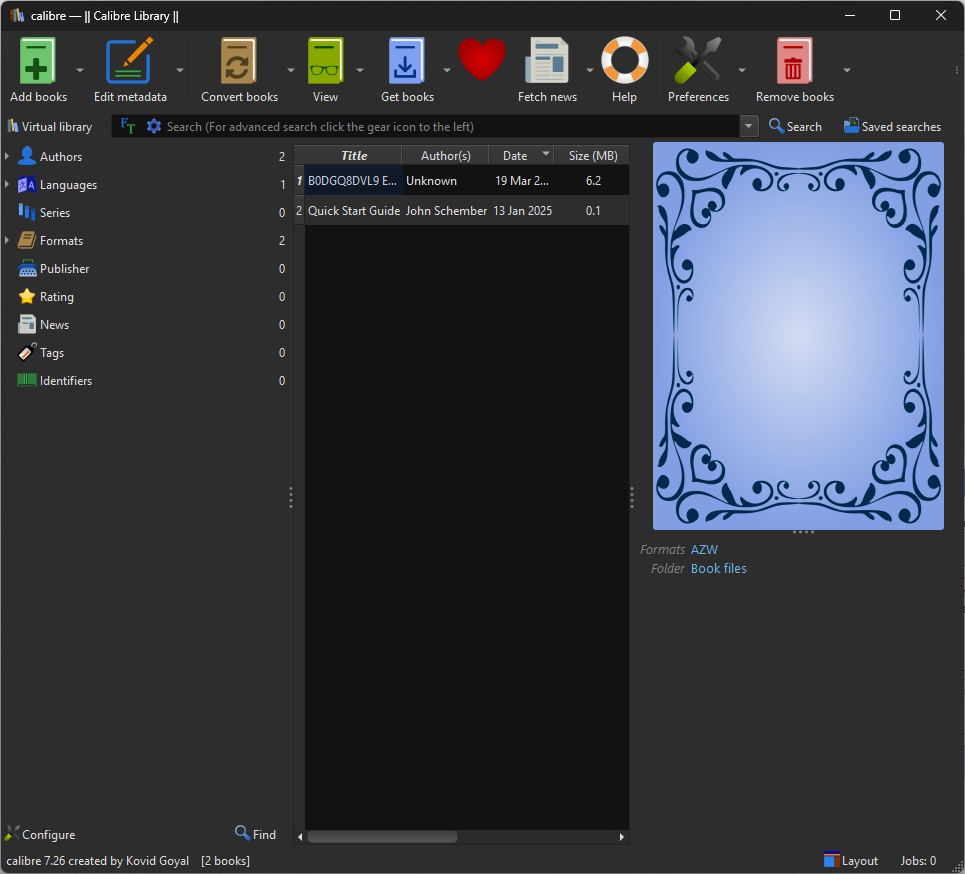Open the View dropdown arrow
Viewport: 965px width, 874px height.
[x=359, y=70]
